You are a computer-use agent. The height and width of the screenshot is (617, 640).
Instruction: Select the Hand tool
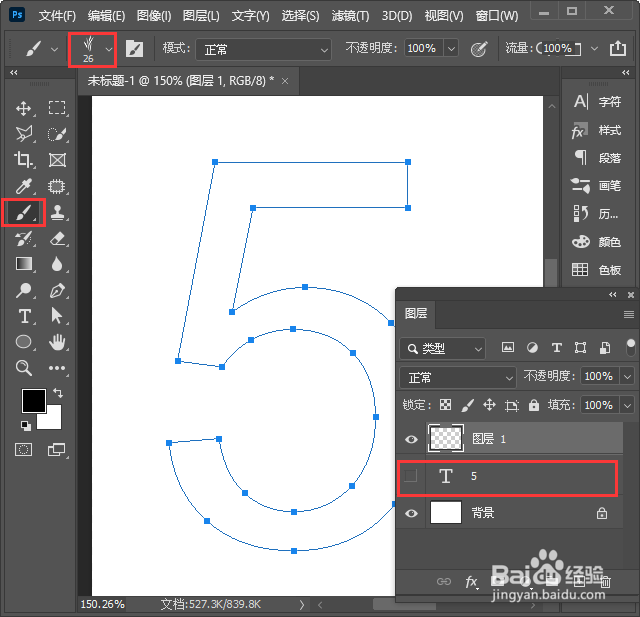click(57, 342)
